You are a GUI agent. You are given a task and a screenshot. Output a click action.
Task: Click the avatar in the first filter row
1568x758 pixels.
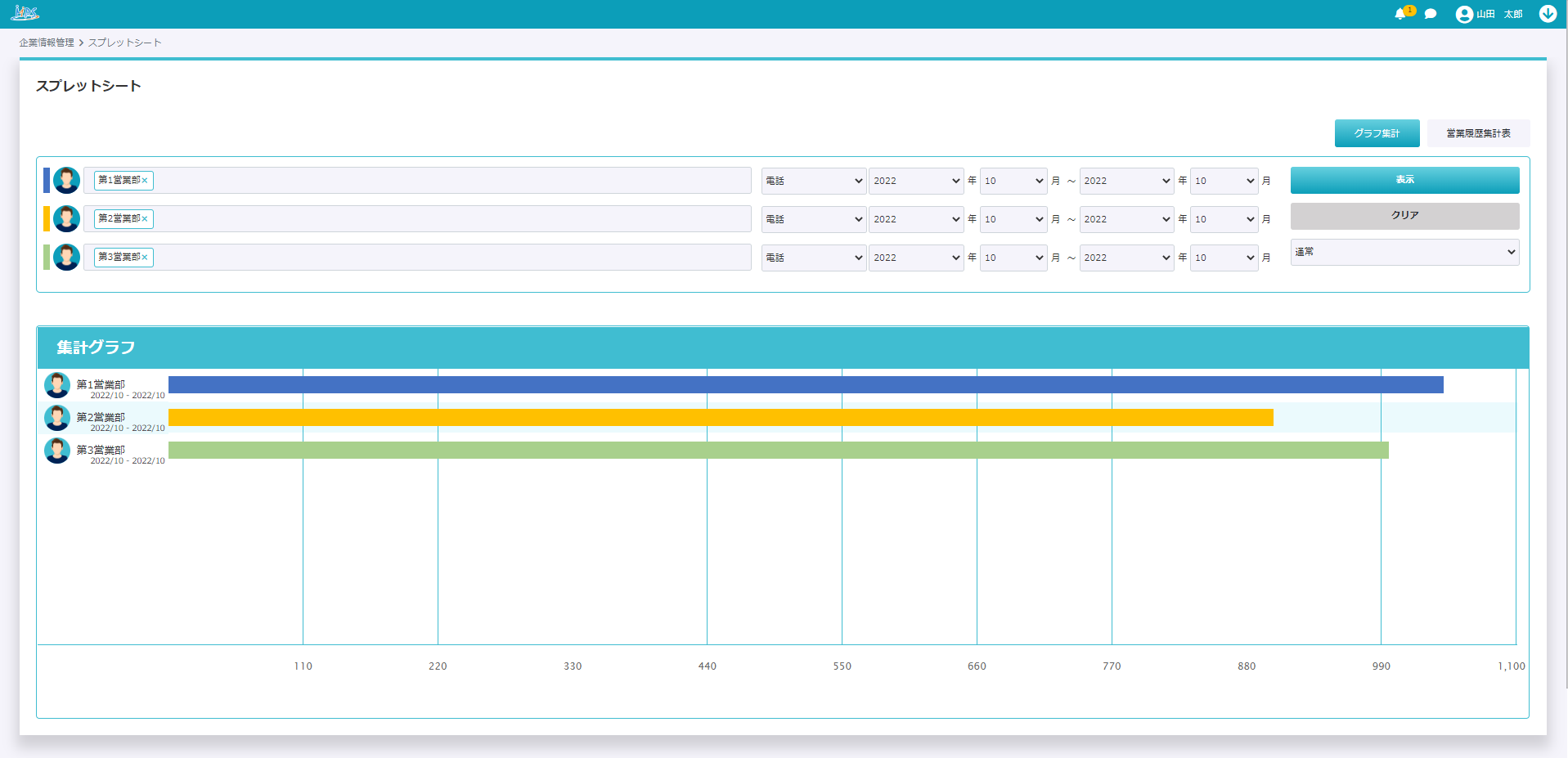tap(66, 180)
